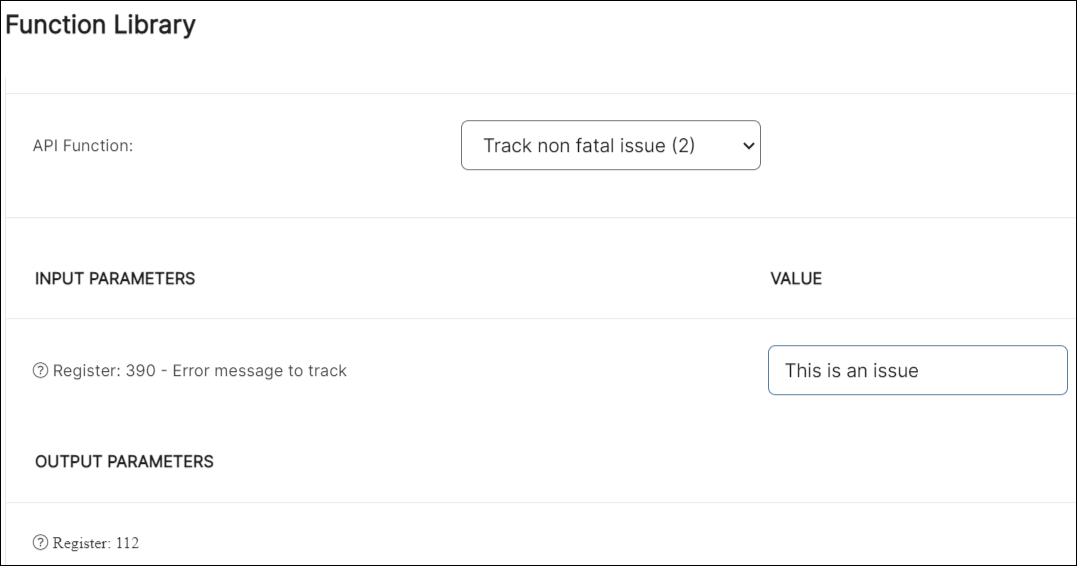Screen dimensions: 1077x566
Task: Click the 'Register: 390' label text
Action: 102,371
